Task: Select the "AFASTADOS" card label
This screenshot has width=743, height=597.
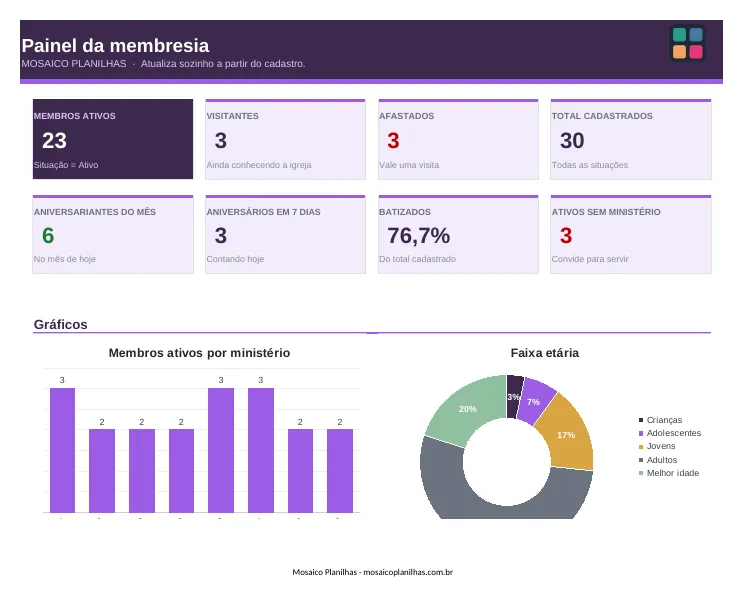Action: point(407,116)
